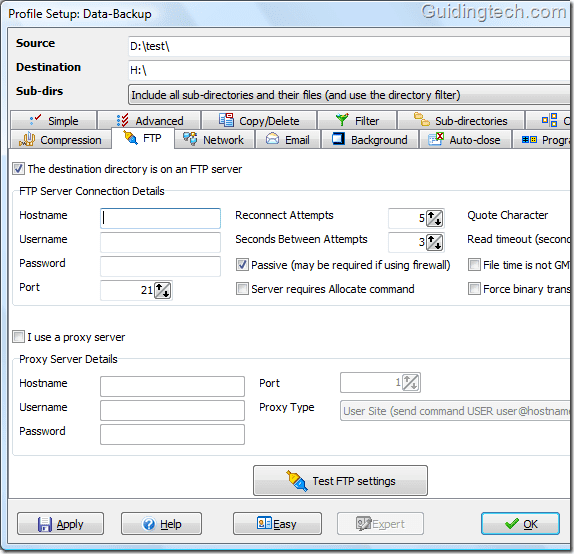Adjust proxy Port spinner arrows
This screenshot has width=574, height=554.
(410, 383)
